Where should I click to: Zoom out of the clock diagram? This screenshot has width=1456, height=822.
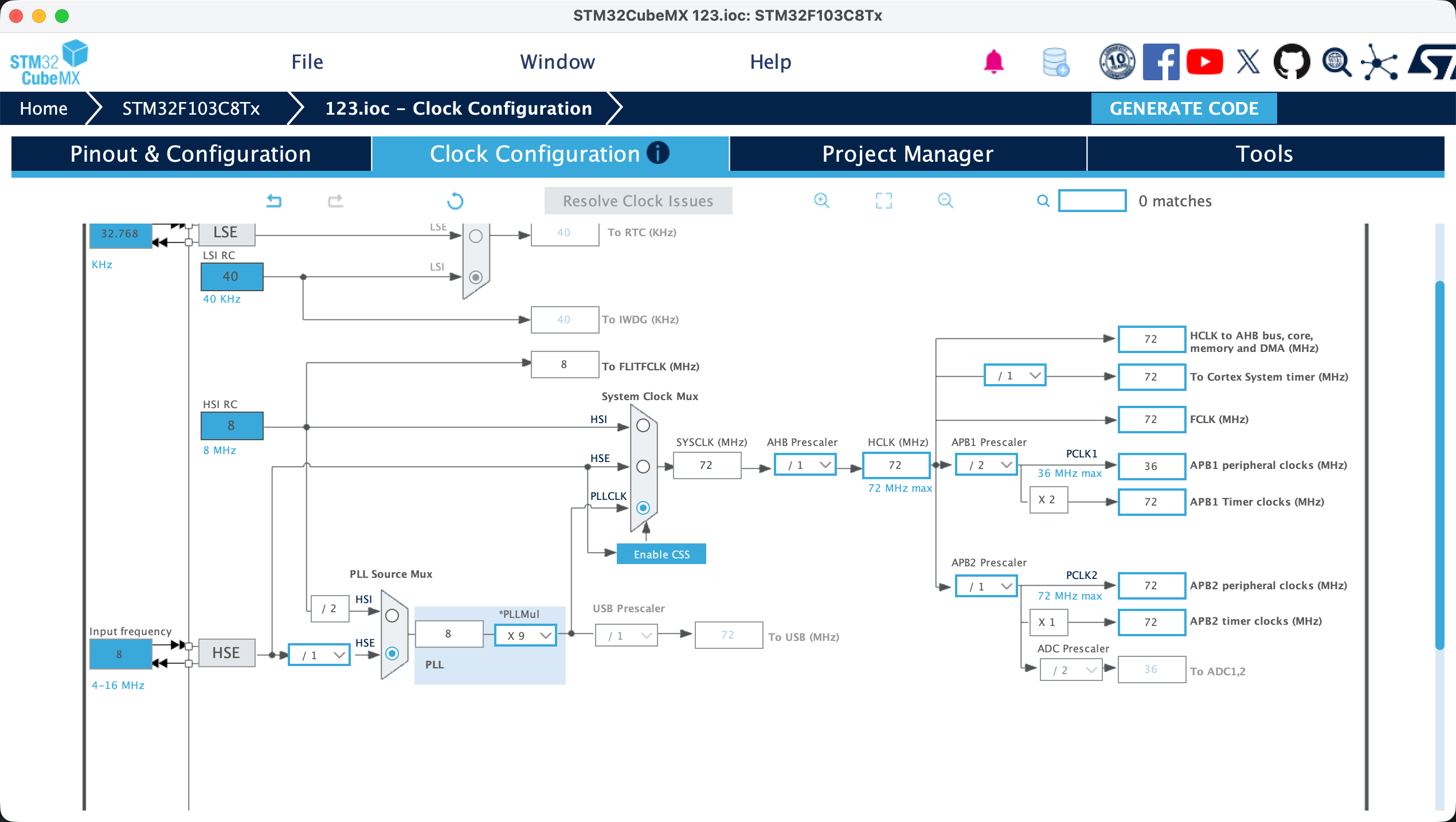pos(945,200)
